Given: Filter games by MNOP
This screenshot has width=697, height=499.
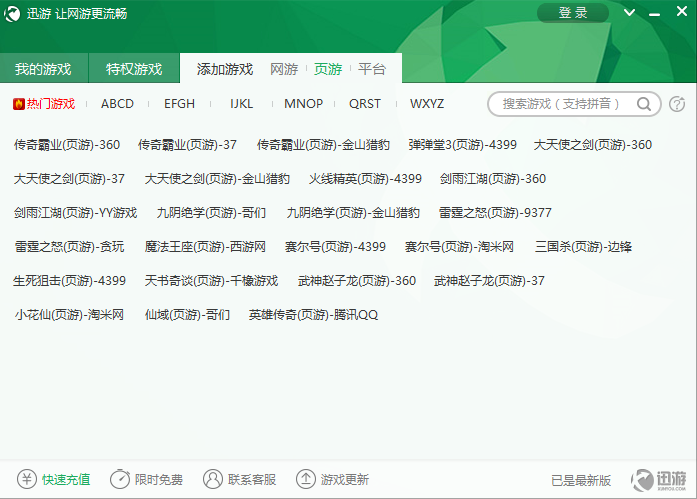Looking at the screenshot, I should coord(304,104).
